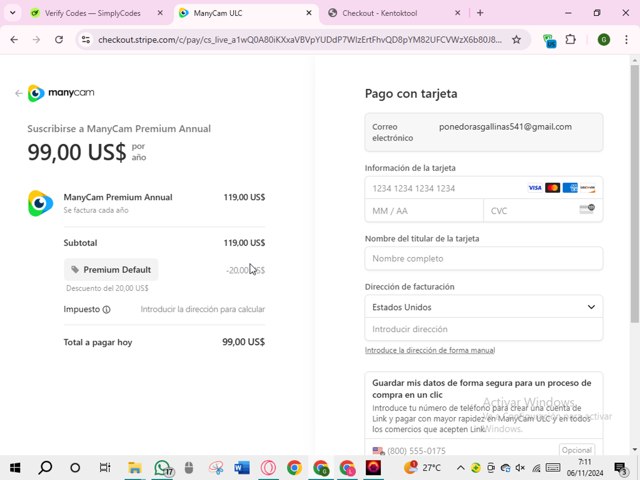Click the Discover card icon
This screenshot has width=640, height=480.
pyautogui.click(x=587, y=188)
